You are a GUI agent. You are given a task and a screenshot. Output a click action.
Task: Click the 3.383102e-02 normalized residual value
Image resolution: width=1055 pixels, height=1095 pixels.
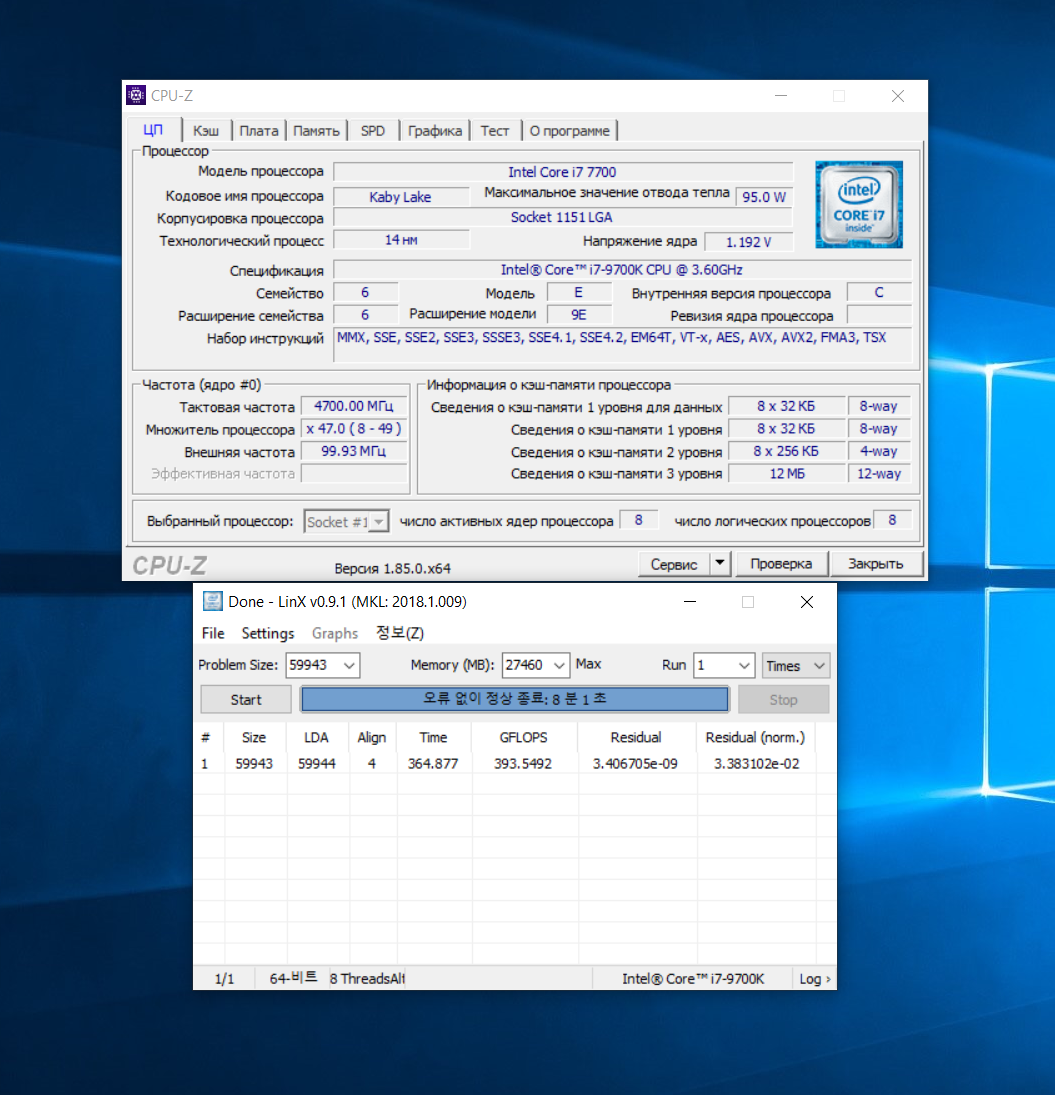click(x=756, y=764)
